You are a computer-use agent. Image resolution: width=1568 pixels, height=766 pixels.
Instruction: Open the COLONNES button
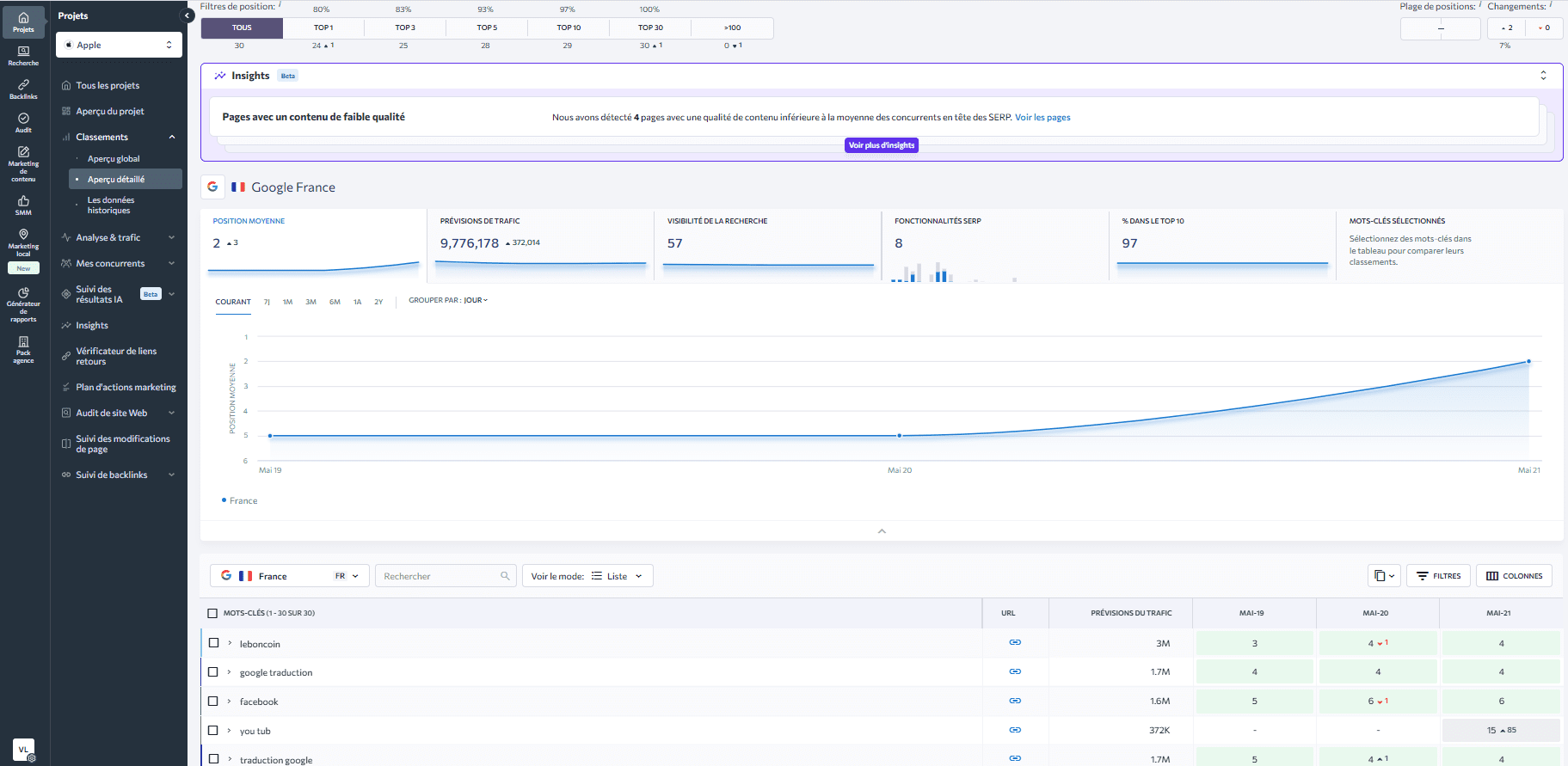(1515, 576)
